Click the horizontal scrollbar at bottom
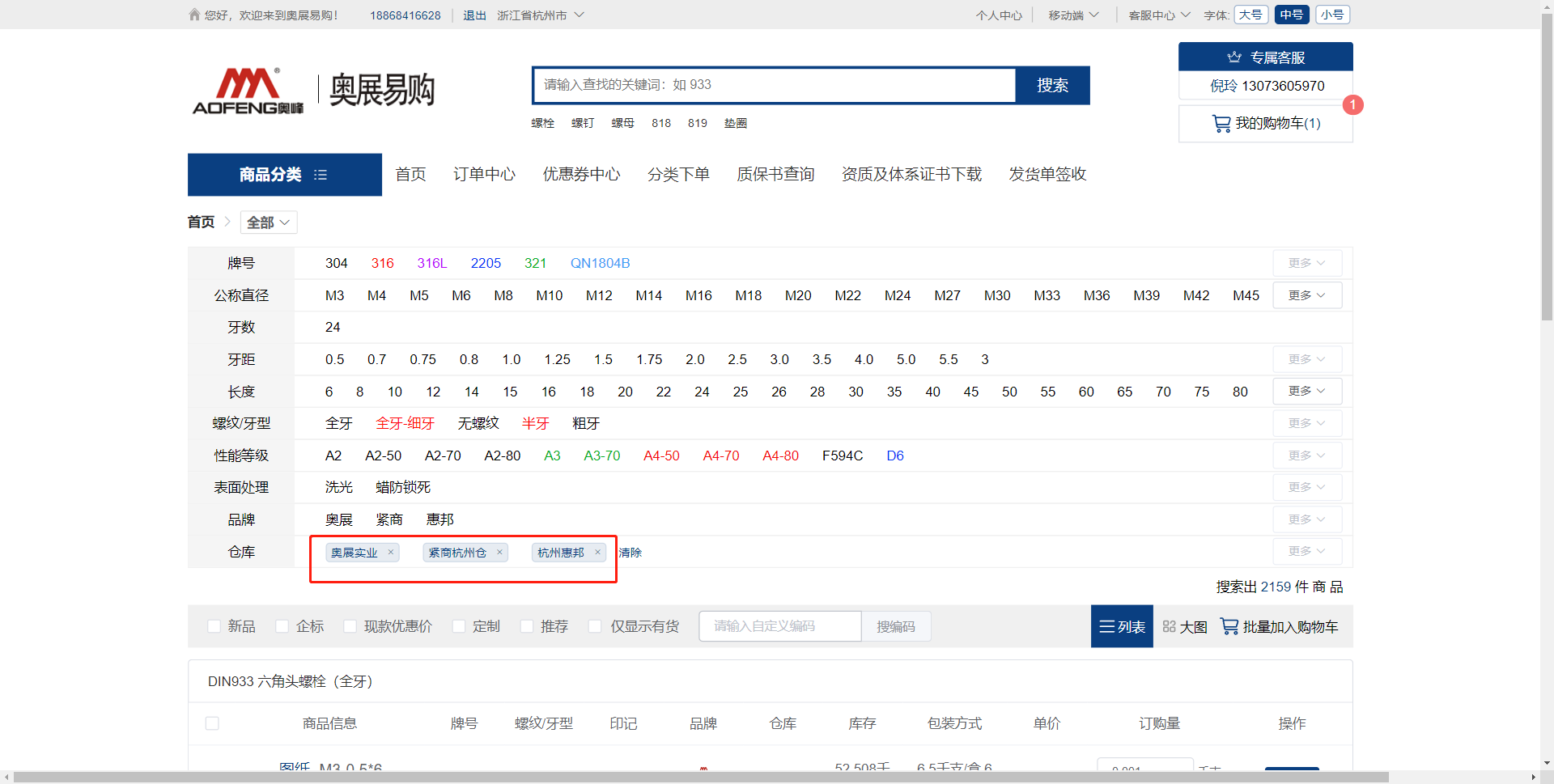Viewport: 1554px width, 784px height. (x=701, y=778)
